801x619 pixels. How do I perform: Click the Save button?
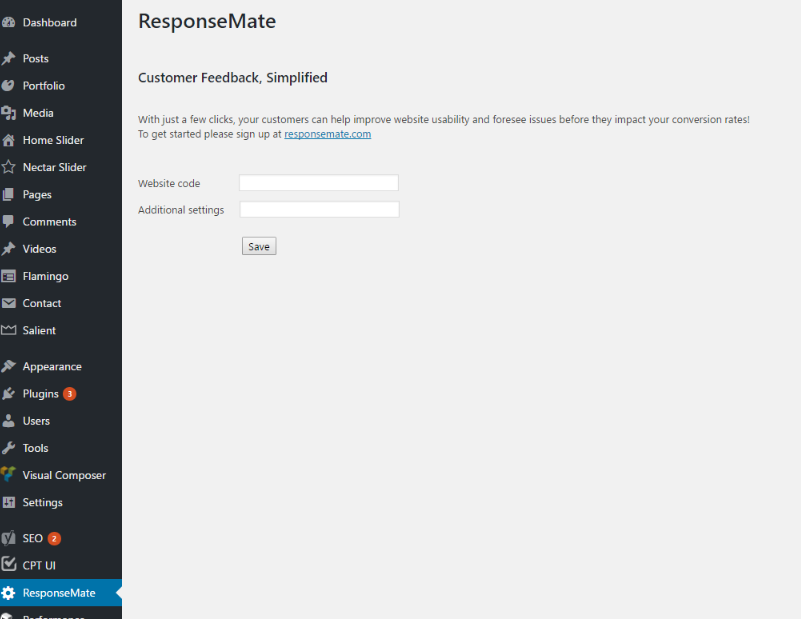[259, 246]
